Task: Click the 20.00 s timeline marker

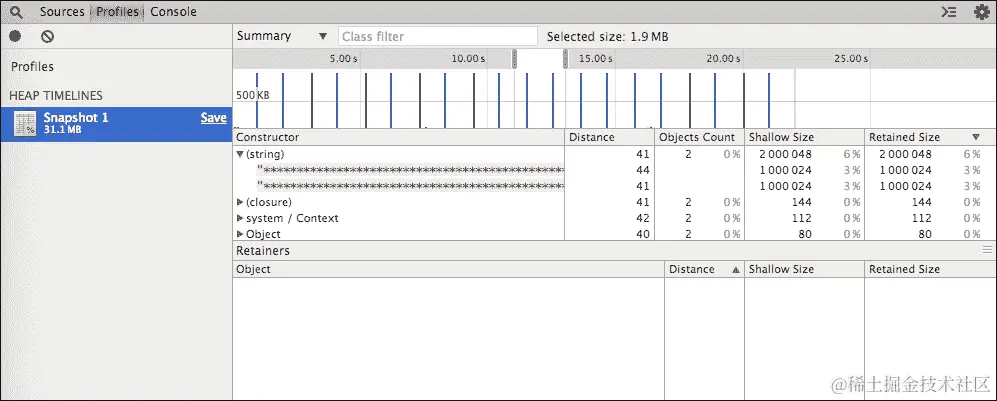Action: (723, 58)
